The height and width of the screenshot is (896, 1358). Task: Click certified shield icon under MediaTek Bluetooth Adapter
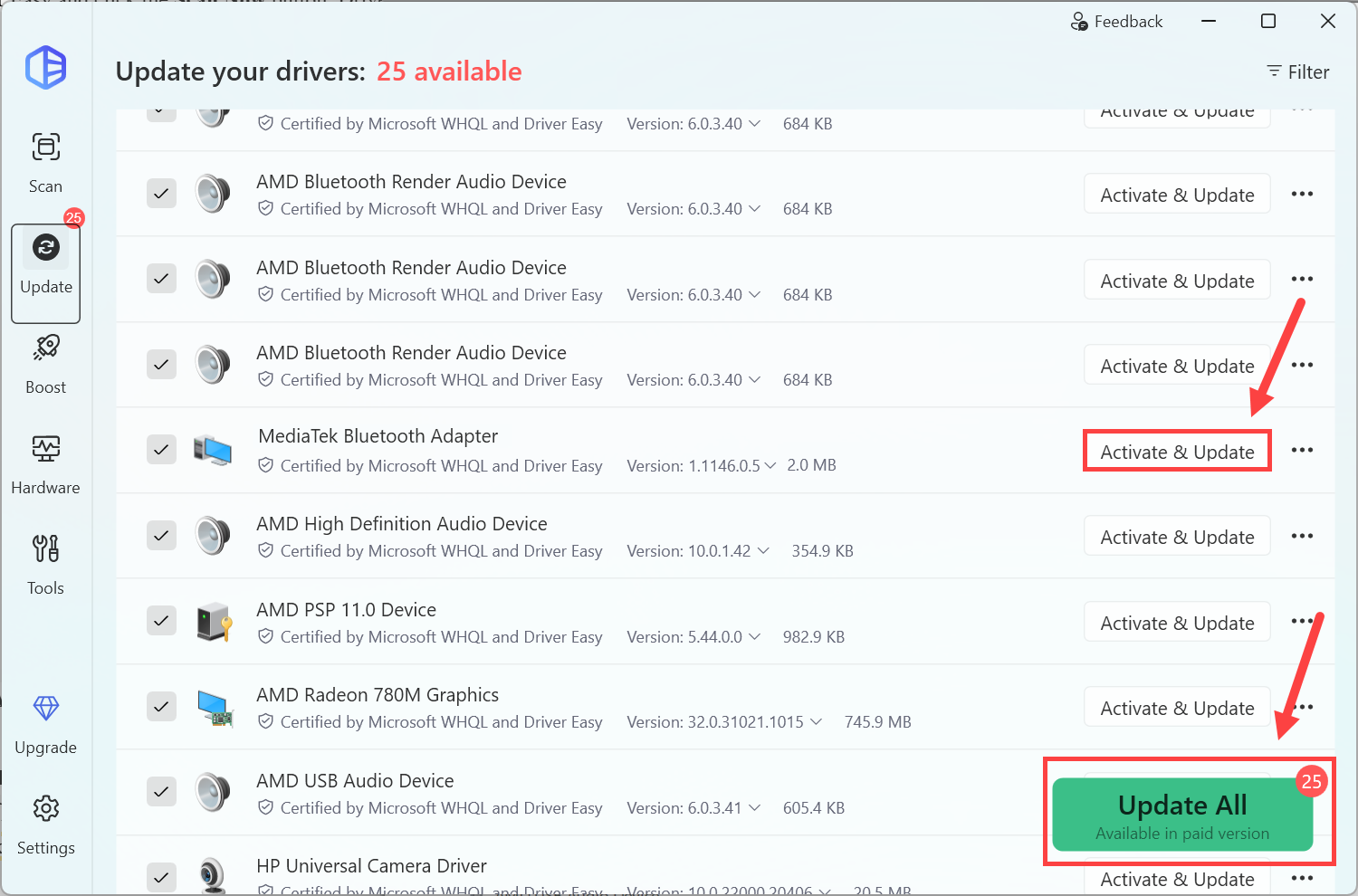265,465
